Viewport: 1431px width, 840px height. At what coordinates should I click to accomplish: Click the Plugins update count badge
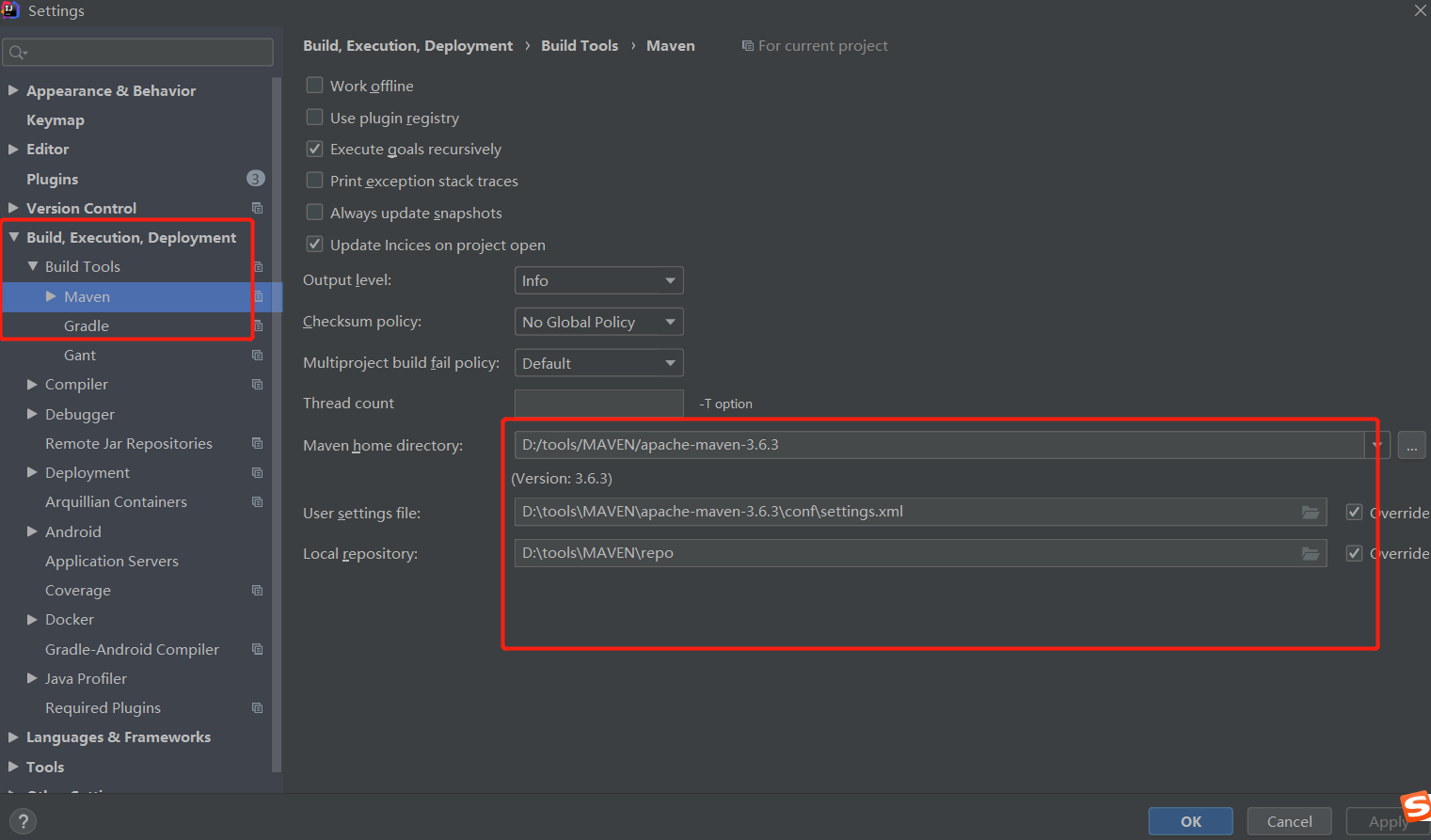pos(255,179)
